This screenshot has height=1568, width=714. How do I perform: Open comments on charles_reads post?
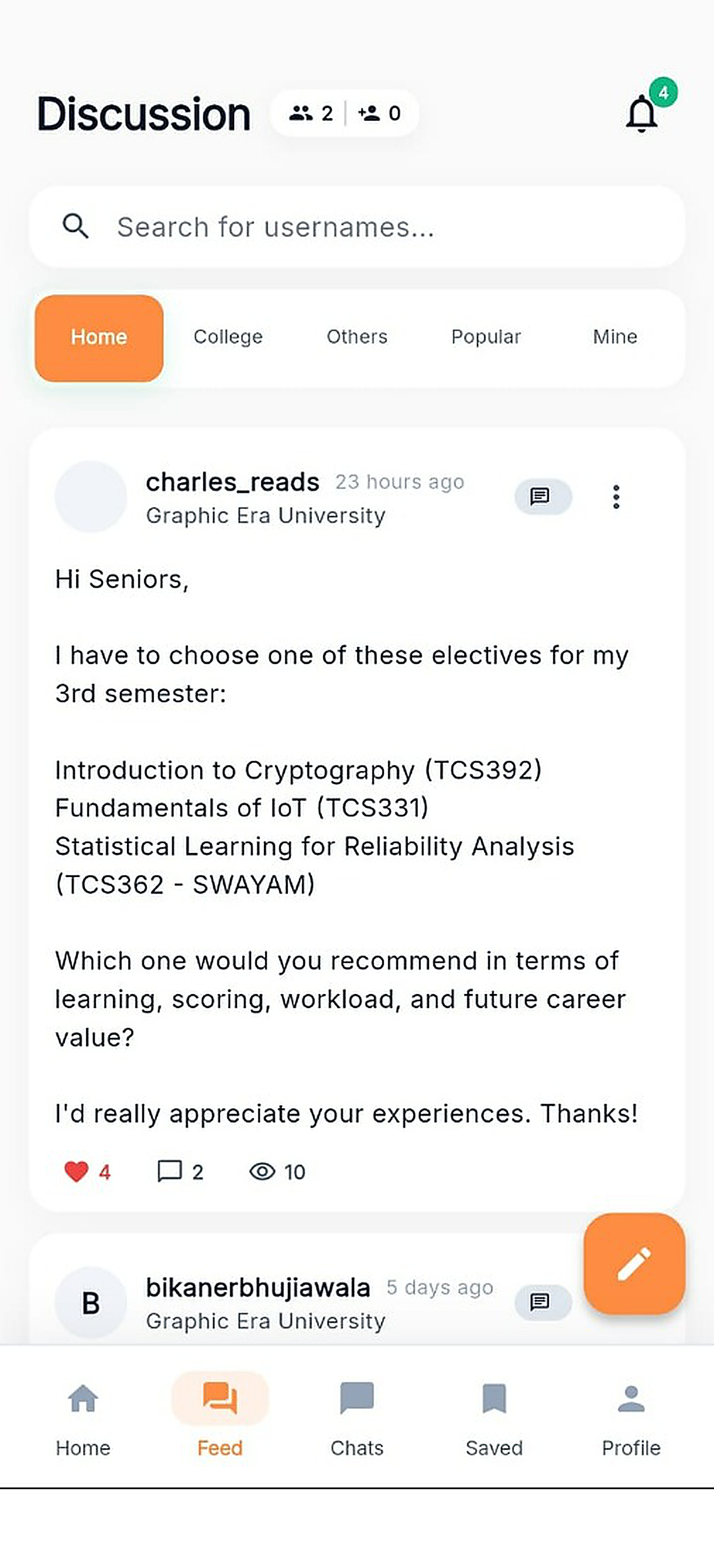tap(170, 1171)
